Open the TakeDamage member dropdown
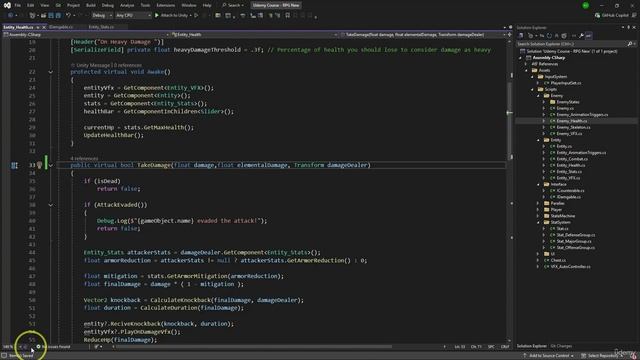This screenshot has height=360, width=640. click(423, 35)
